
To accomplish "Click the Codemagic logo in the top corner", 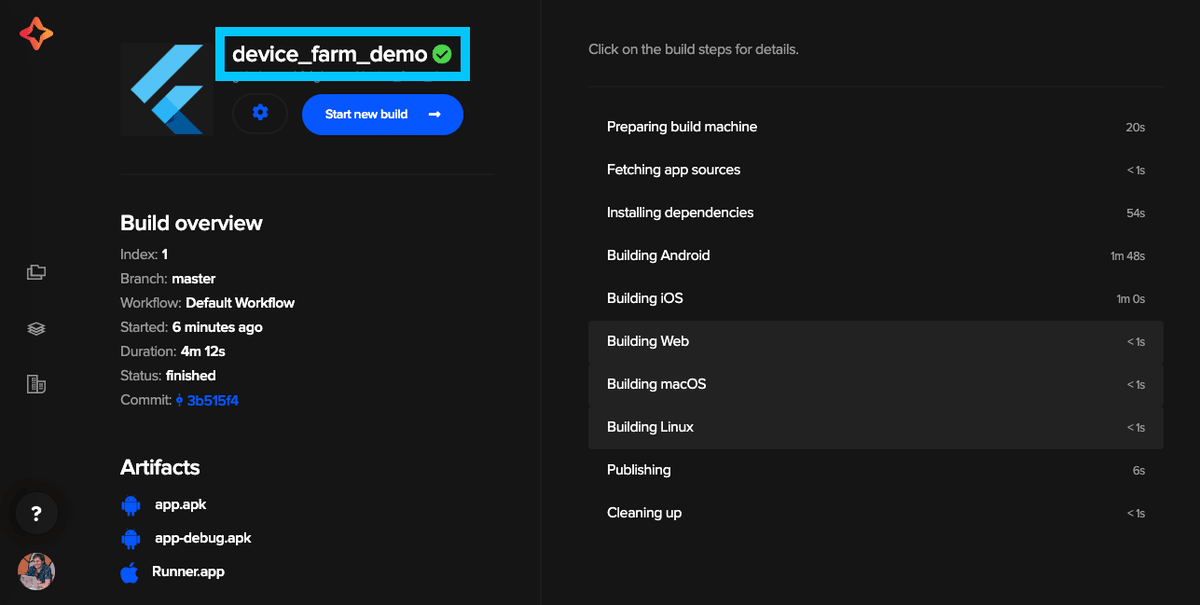I will [34, 32].
